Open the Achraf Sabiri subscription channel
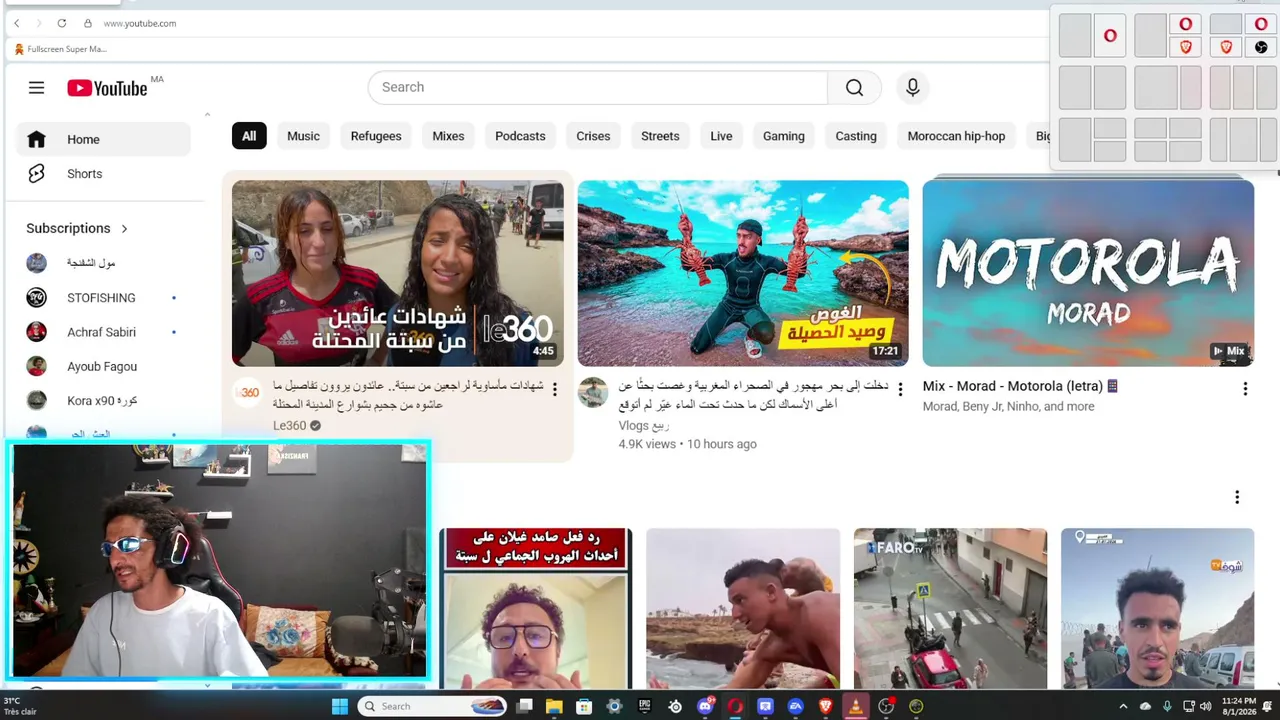This screenshot has width=1280, height=720. tap(103, 332)
